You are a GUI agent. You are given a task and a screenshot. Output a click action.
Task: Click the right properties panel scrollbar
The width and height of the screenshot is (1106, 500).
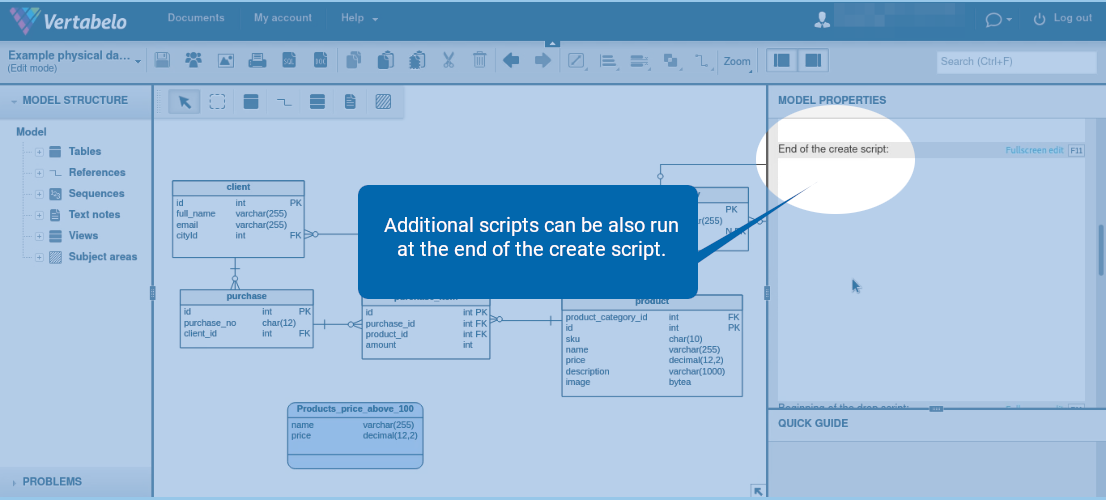[1101, 250]
